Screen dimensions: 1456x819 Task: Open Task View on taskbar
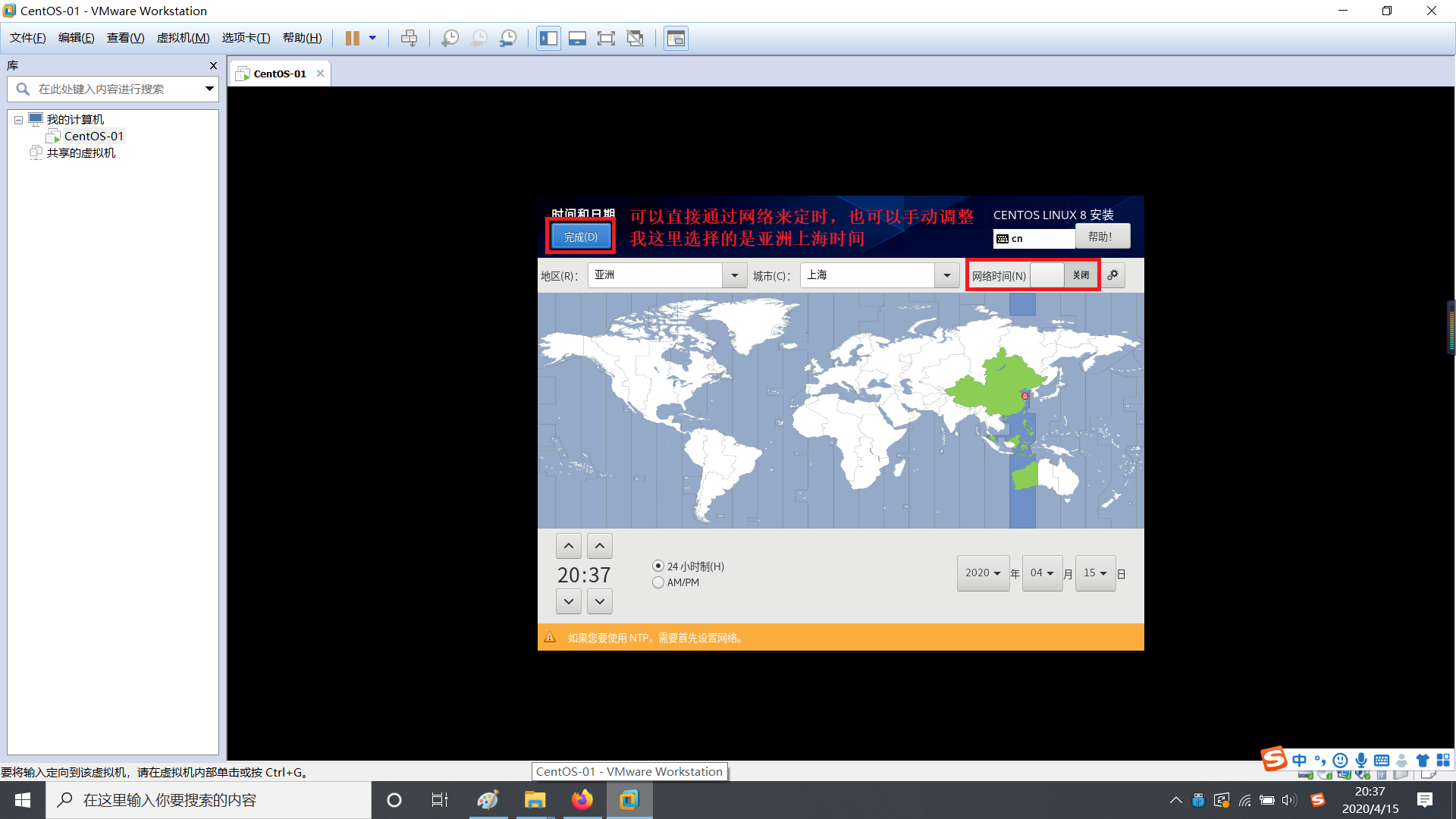(440, 800)
